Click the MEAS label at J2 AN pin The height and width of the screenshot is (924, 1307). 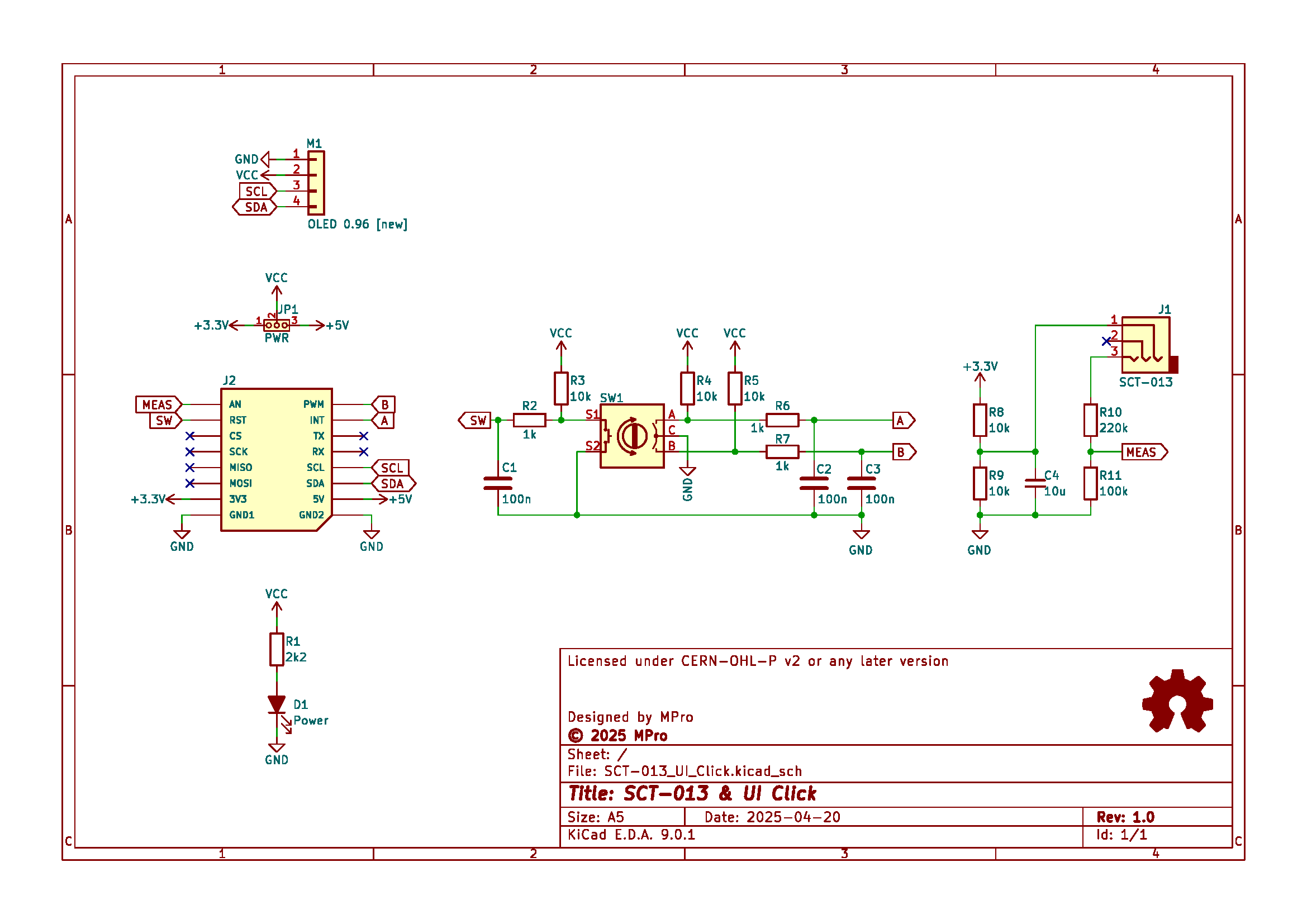point(158,404)
